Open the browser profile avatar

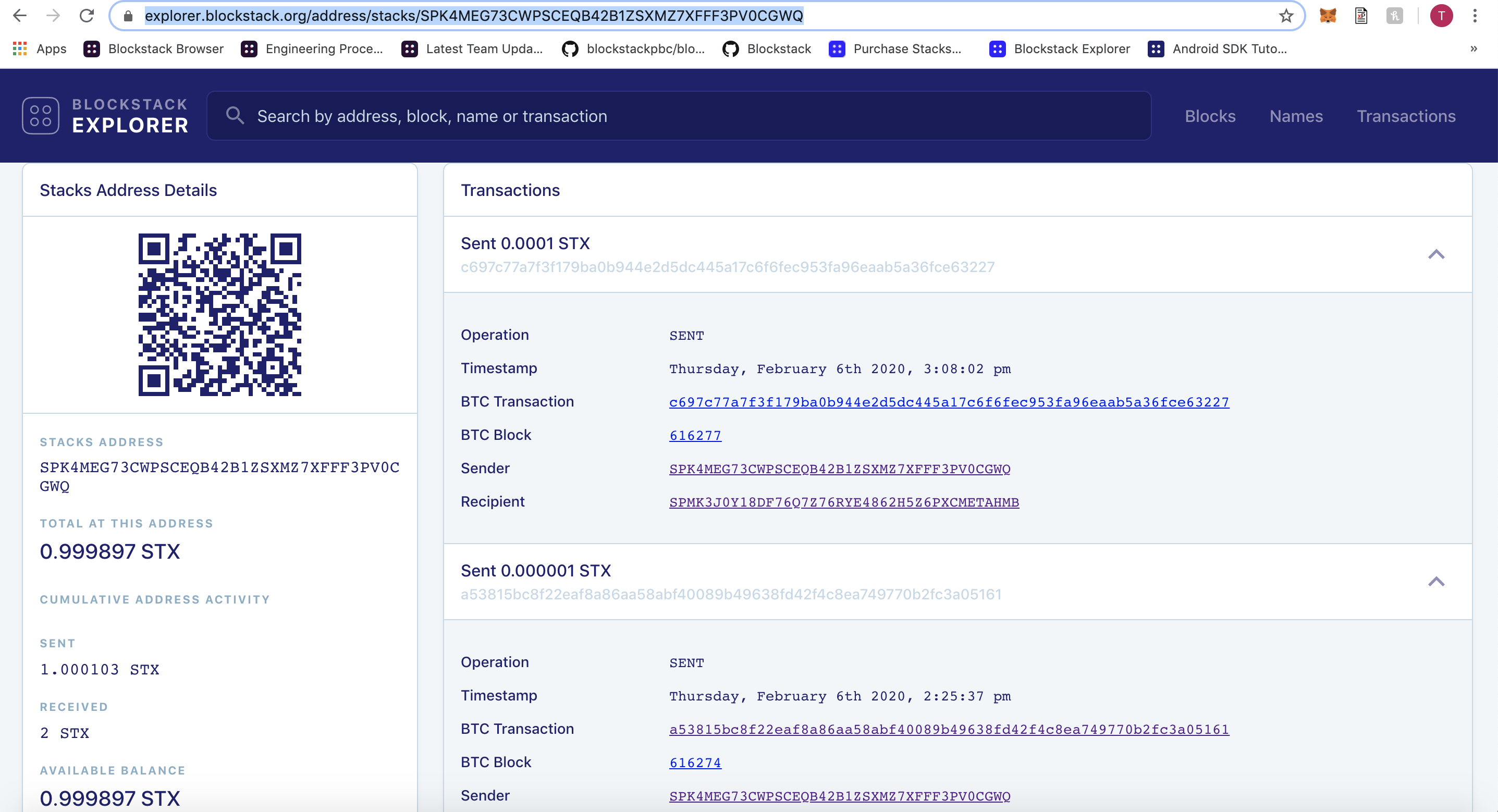coord(1442,16)
